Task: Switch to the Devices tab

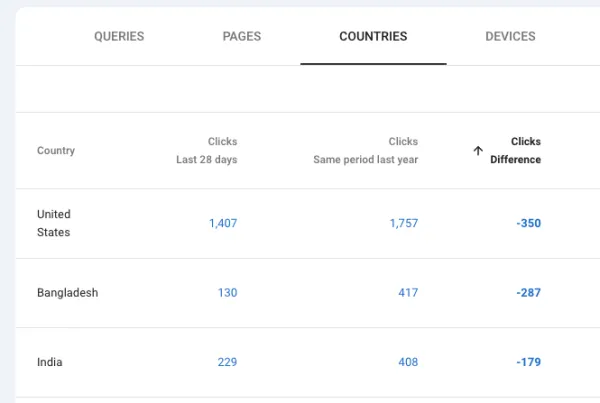Action: pos(510,36)
